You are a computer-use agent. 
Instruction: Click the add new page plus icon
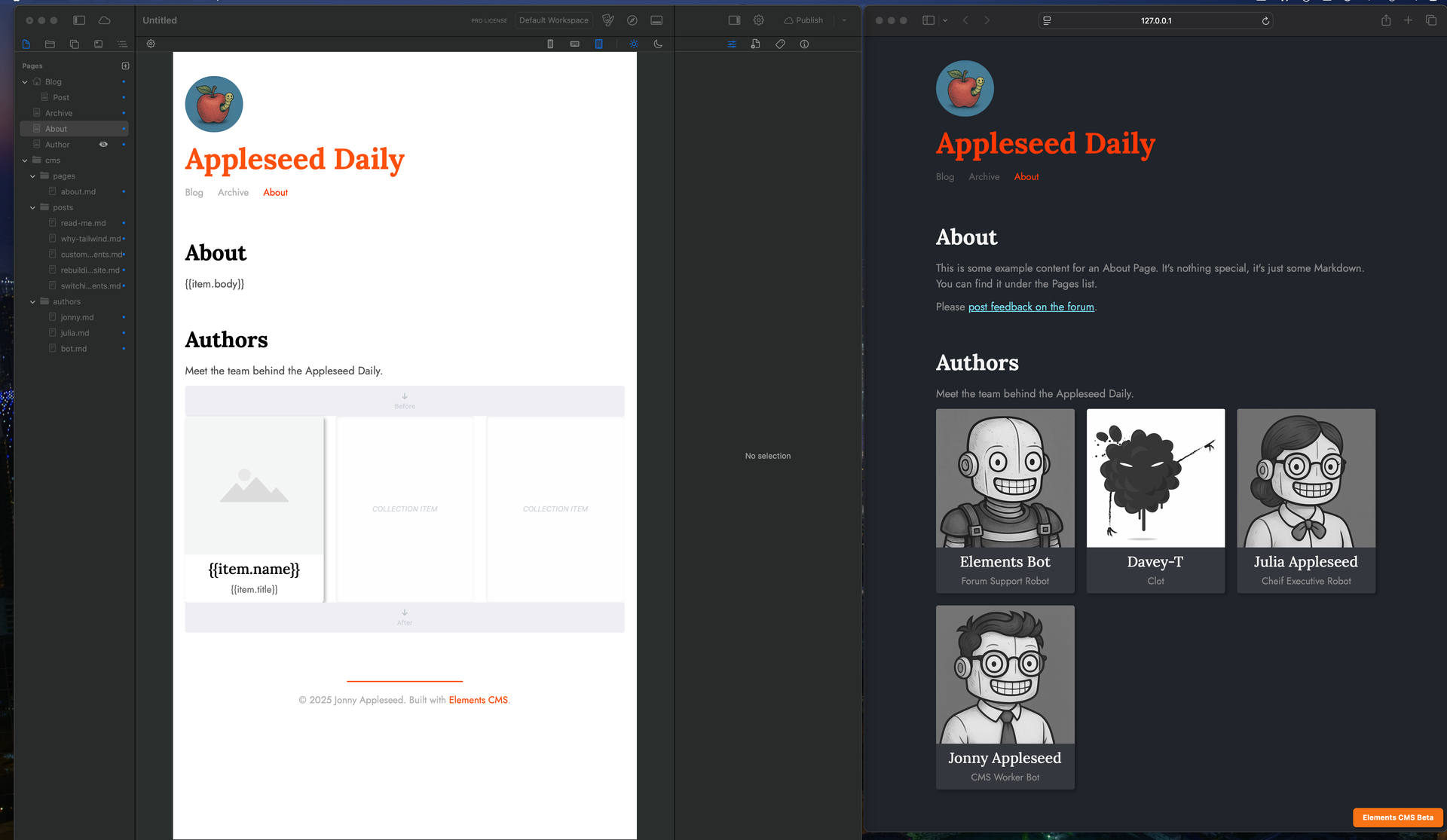(125, 66)
